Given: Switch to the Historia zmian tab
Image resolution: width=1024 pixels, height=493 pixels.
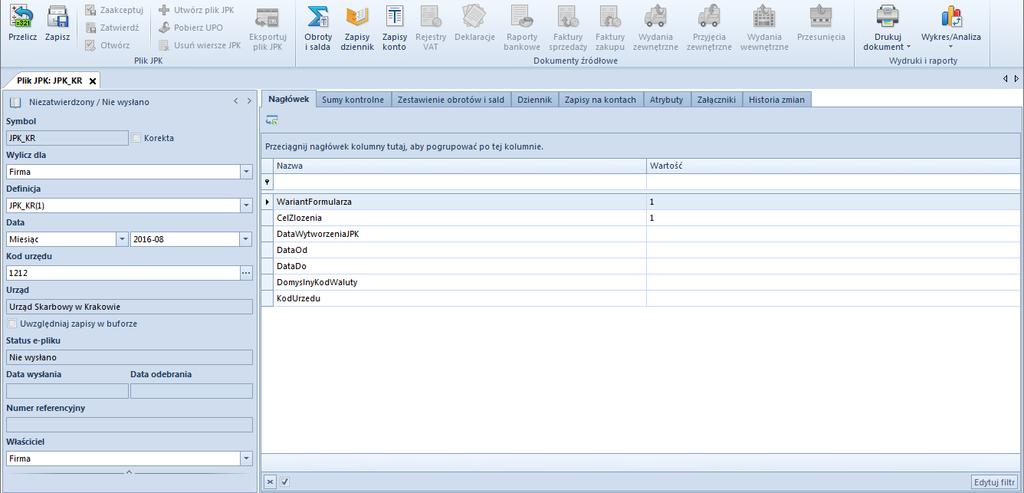Looking at the screenshot, I should click(x=777, y=100).
